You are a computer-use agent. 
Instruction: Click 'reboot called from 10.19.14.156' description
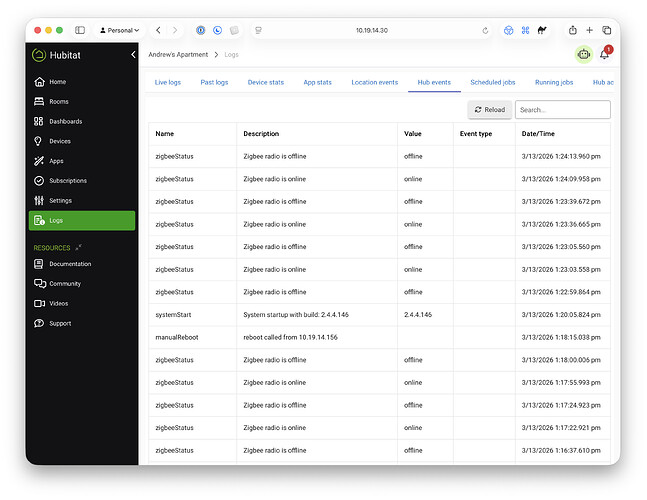tap(290, 337)
